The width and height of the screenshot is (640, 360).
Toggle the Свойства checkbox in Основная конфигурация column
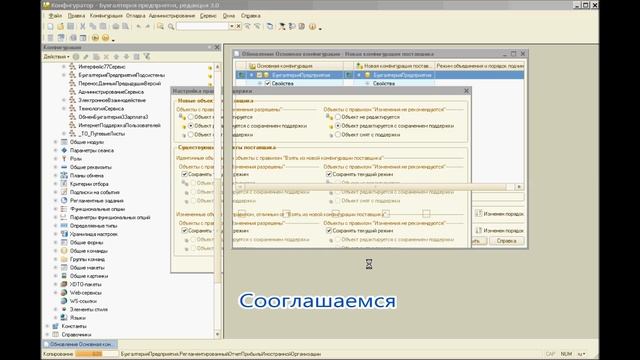click(268, 83)
